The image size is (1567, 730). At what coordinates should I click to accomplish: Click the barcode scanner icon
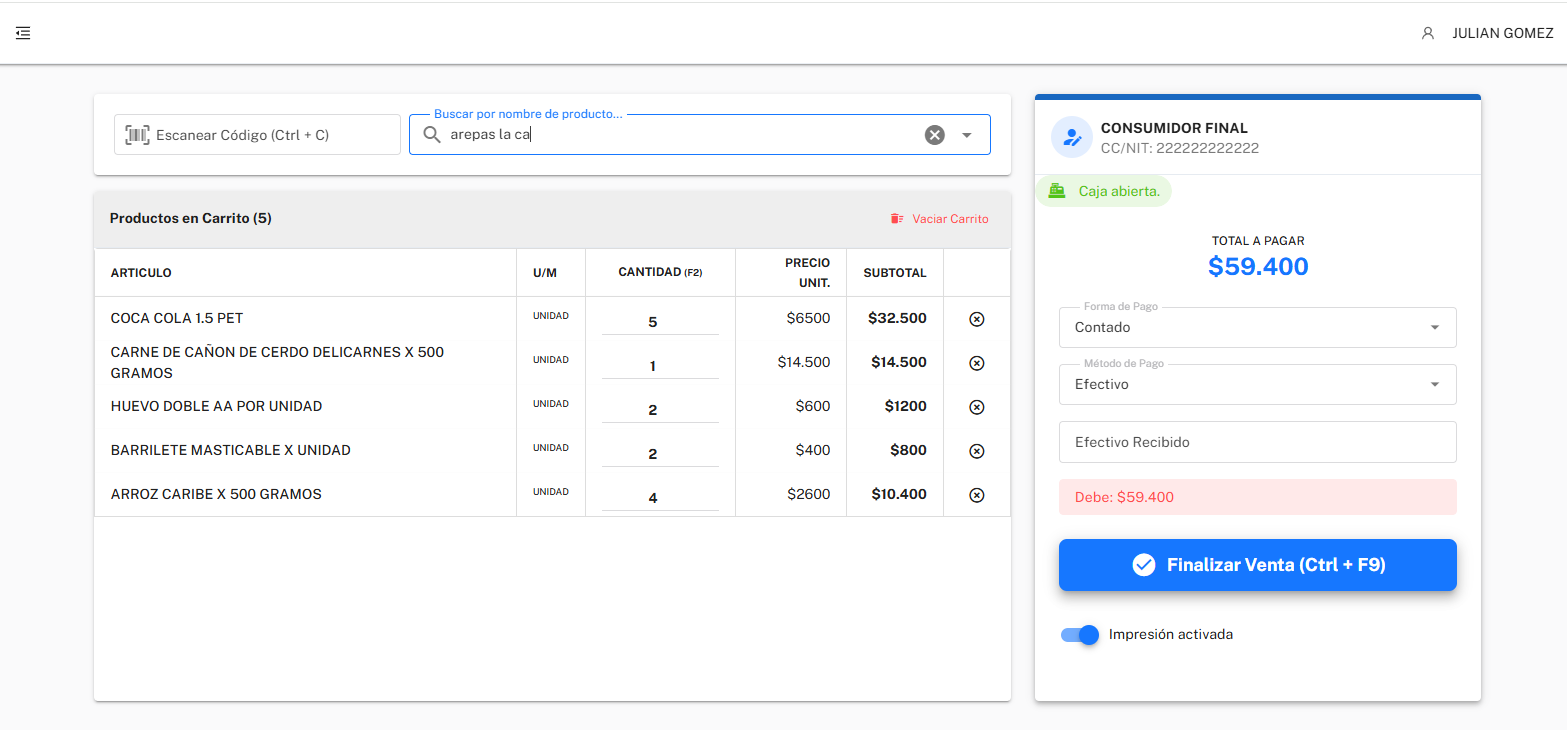[x=137, y=135]
